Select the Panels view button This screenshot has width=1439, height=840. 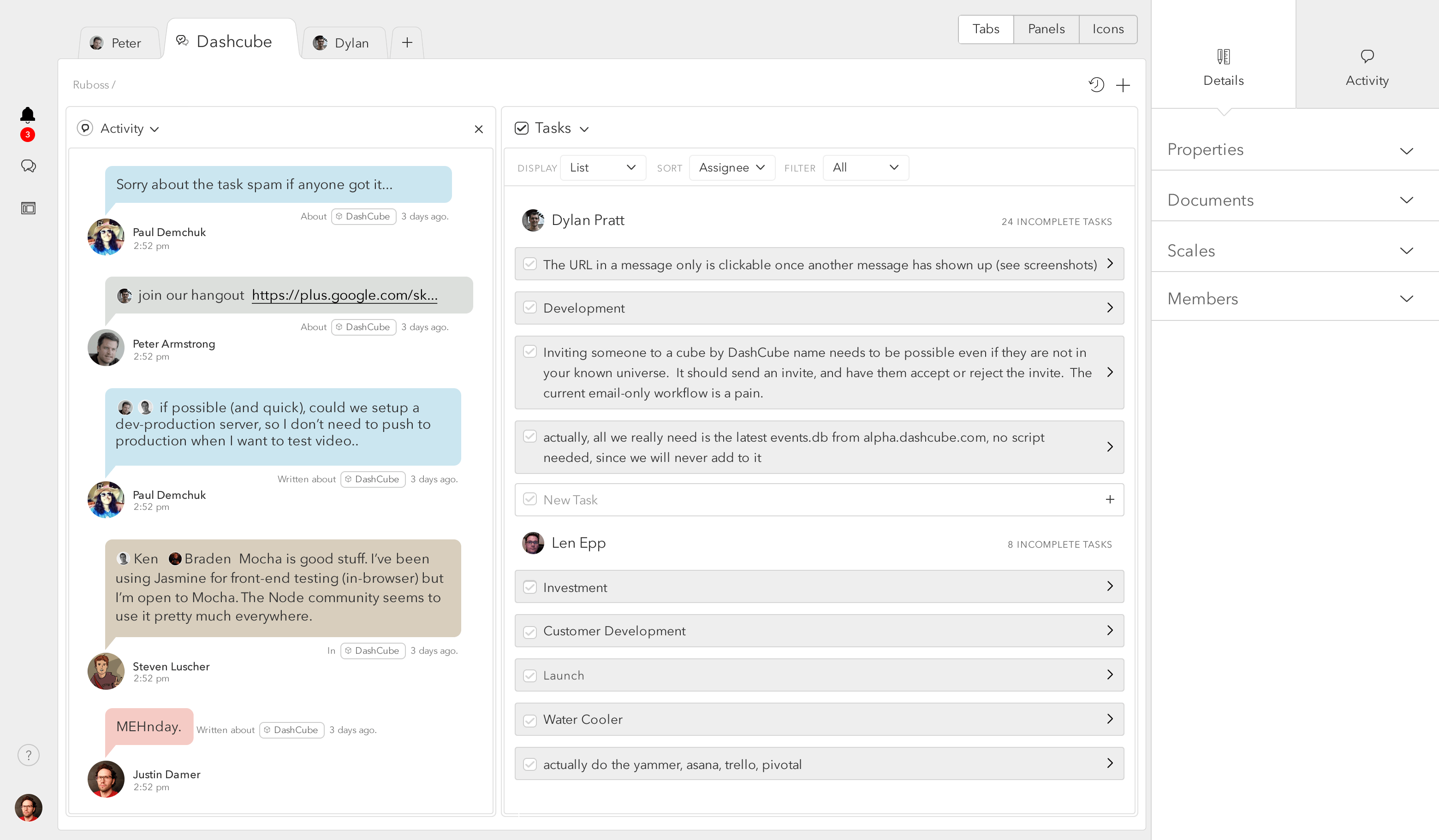1046,29
